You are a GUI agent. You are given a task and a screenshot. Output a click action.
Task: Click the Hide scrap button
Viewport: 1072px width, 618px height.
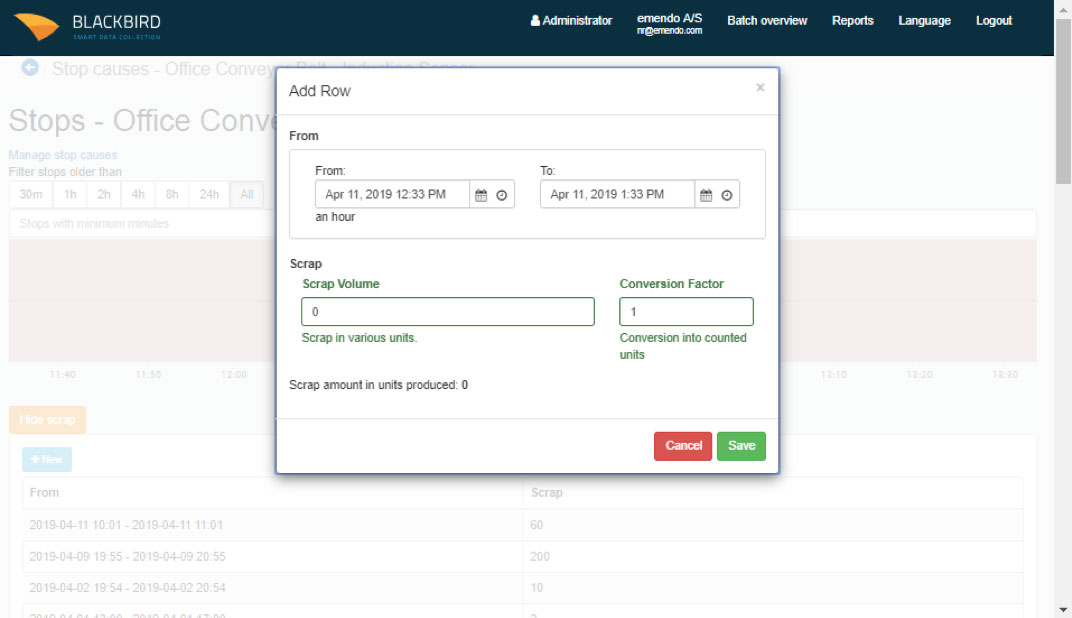pos(47,420)
